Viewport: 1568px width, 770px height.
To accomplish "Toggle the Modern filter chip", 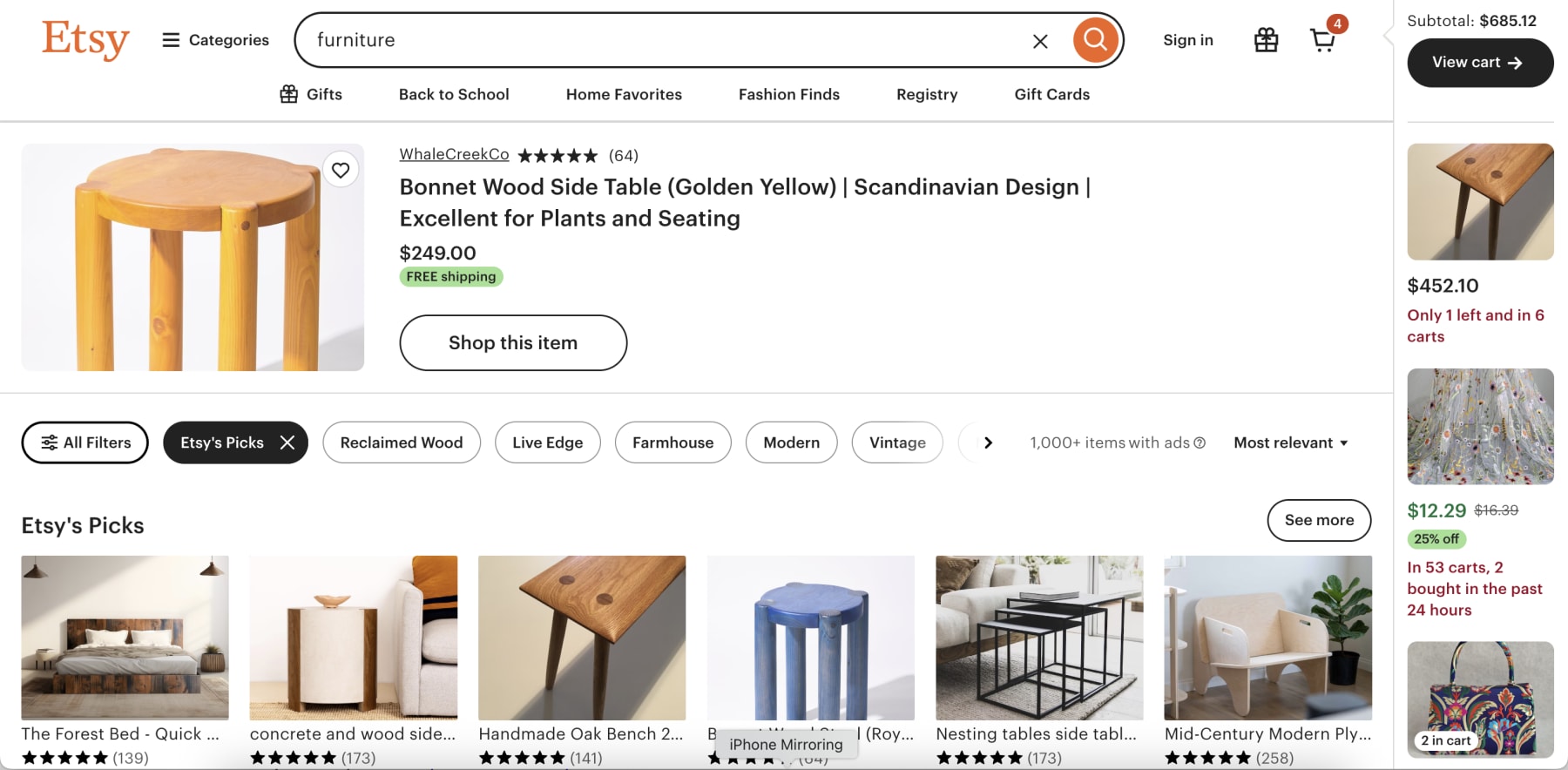I will point(791,442).
